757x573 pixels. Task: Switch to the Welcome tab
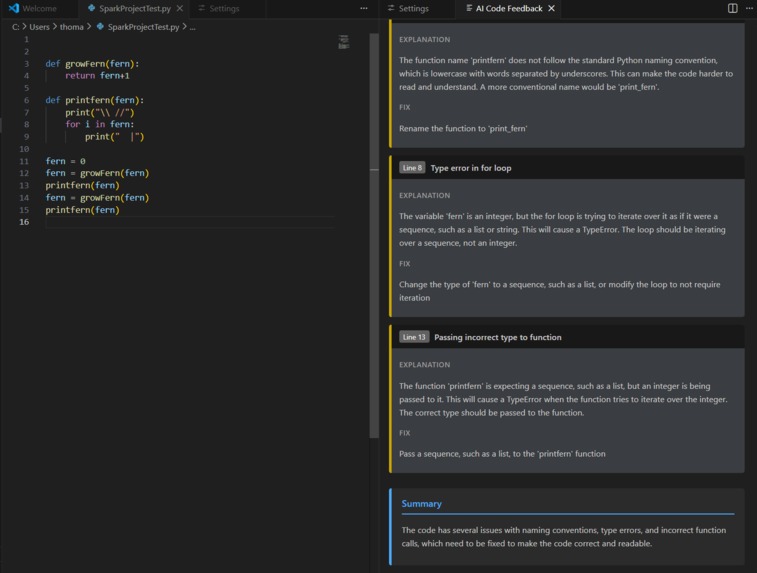[39, 8]
